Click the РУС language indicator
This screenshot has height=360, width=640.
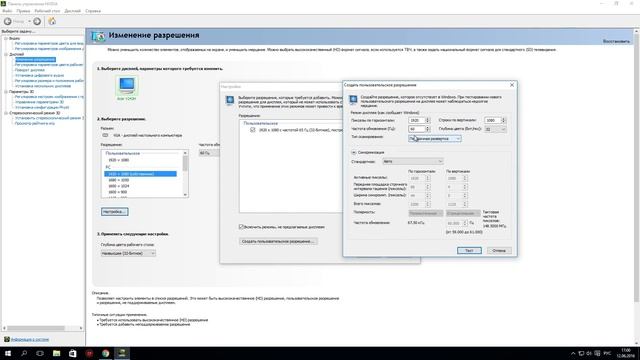coord(607,353)
